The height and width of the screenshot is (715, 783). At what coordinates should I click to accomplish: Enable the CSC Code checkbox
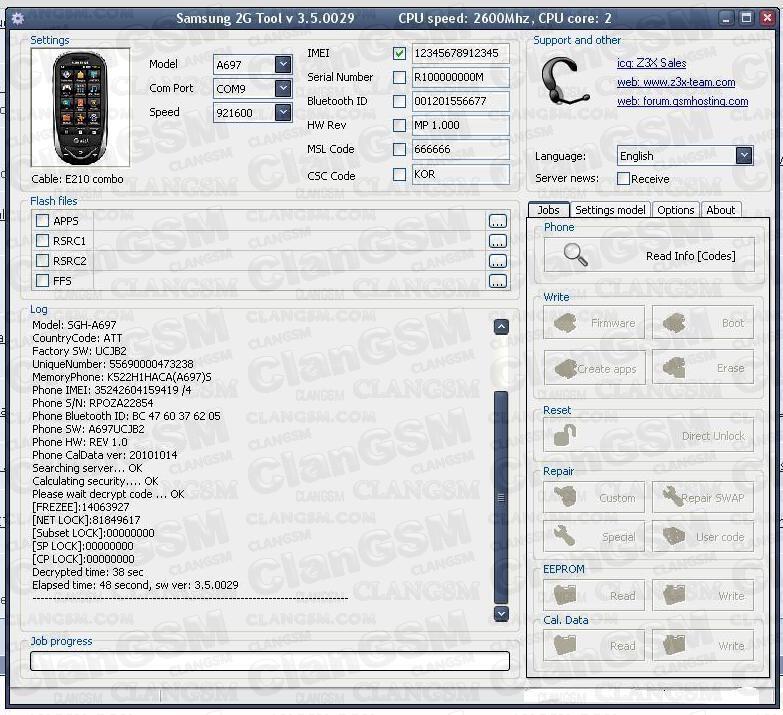[399, 174]
